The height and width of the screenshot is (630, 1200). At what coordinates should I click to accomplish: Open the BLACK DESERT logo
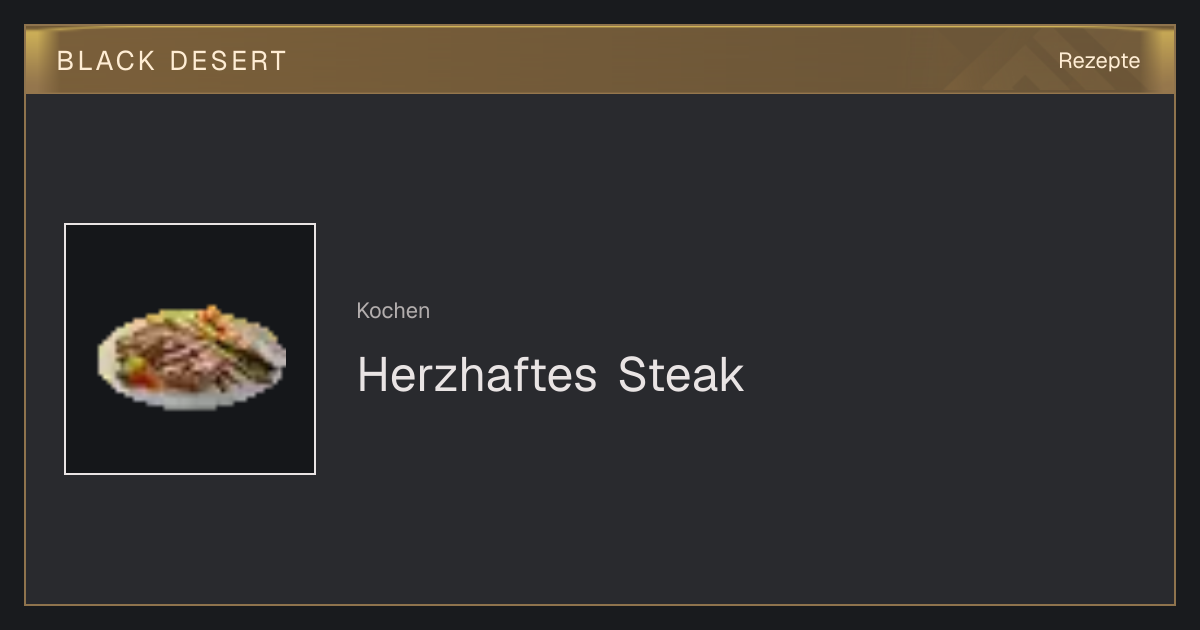pos(172,61)
